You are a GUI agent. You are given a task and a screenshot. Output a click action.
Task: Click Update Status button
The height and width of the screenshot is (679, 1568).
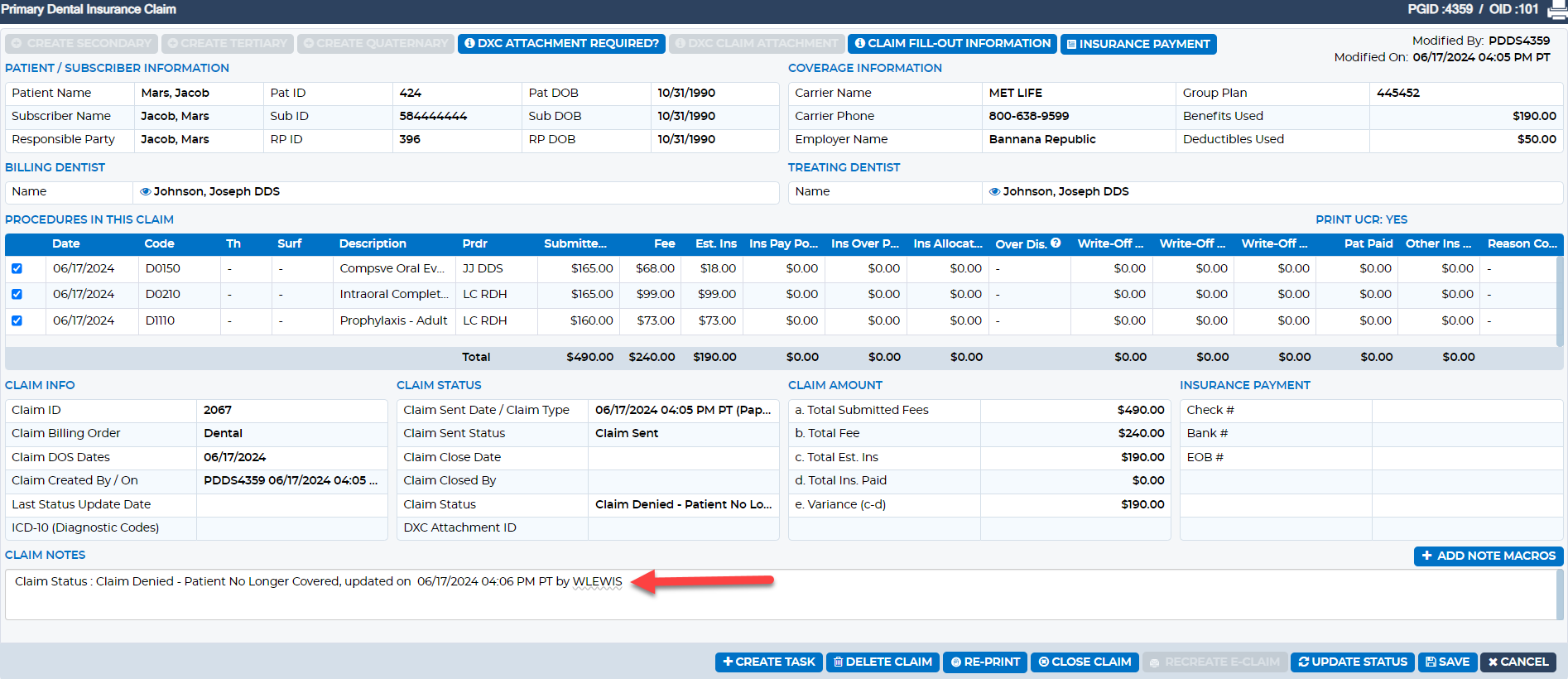coord(1353,662)
